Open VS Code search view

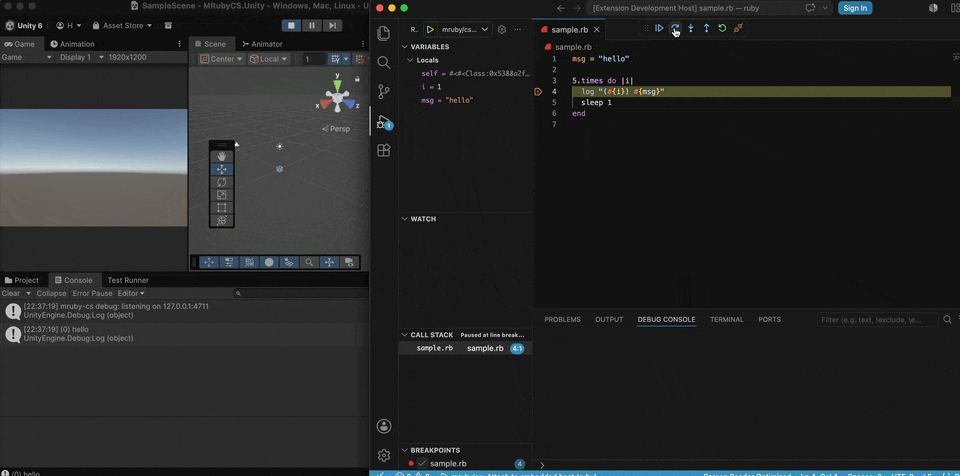pyautogui.click(x=384, y=62)
